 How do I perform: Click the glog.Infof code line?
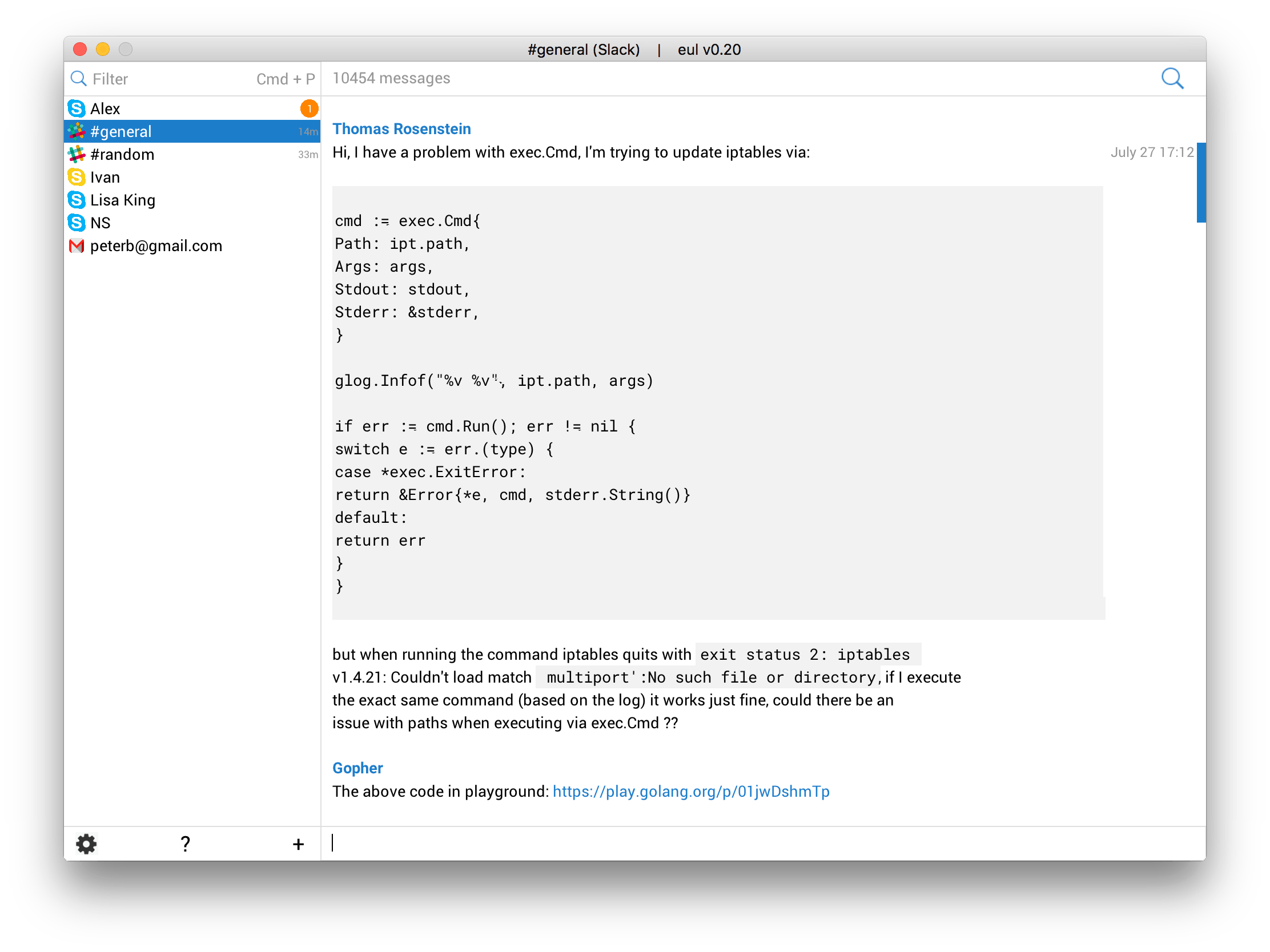pyautogui.click(x=494, y=381)
